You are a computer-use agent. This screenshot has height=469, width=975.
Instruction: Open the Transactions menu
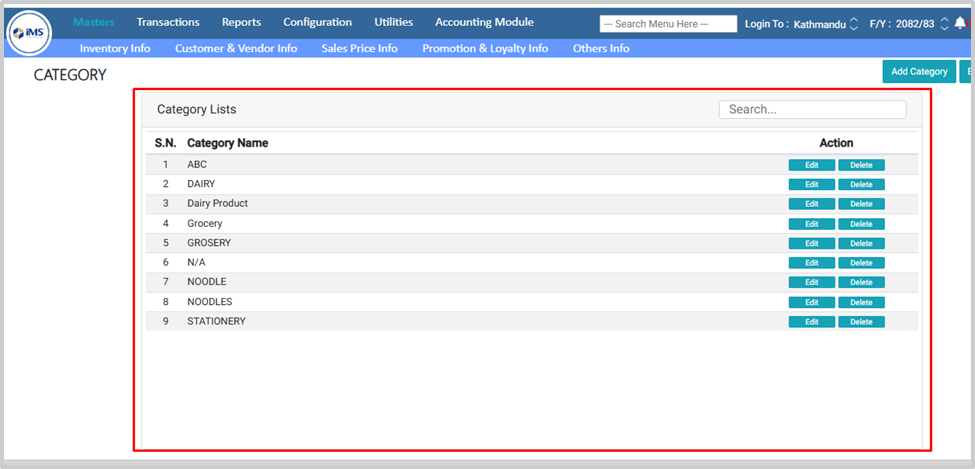click(168, 22)
